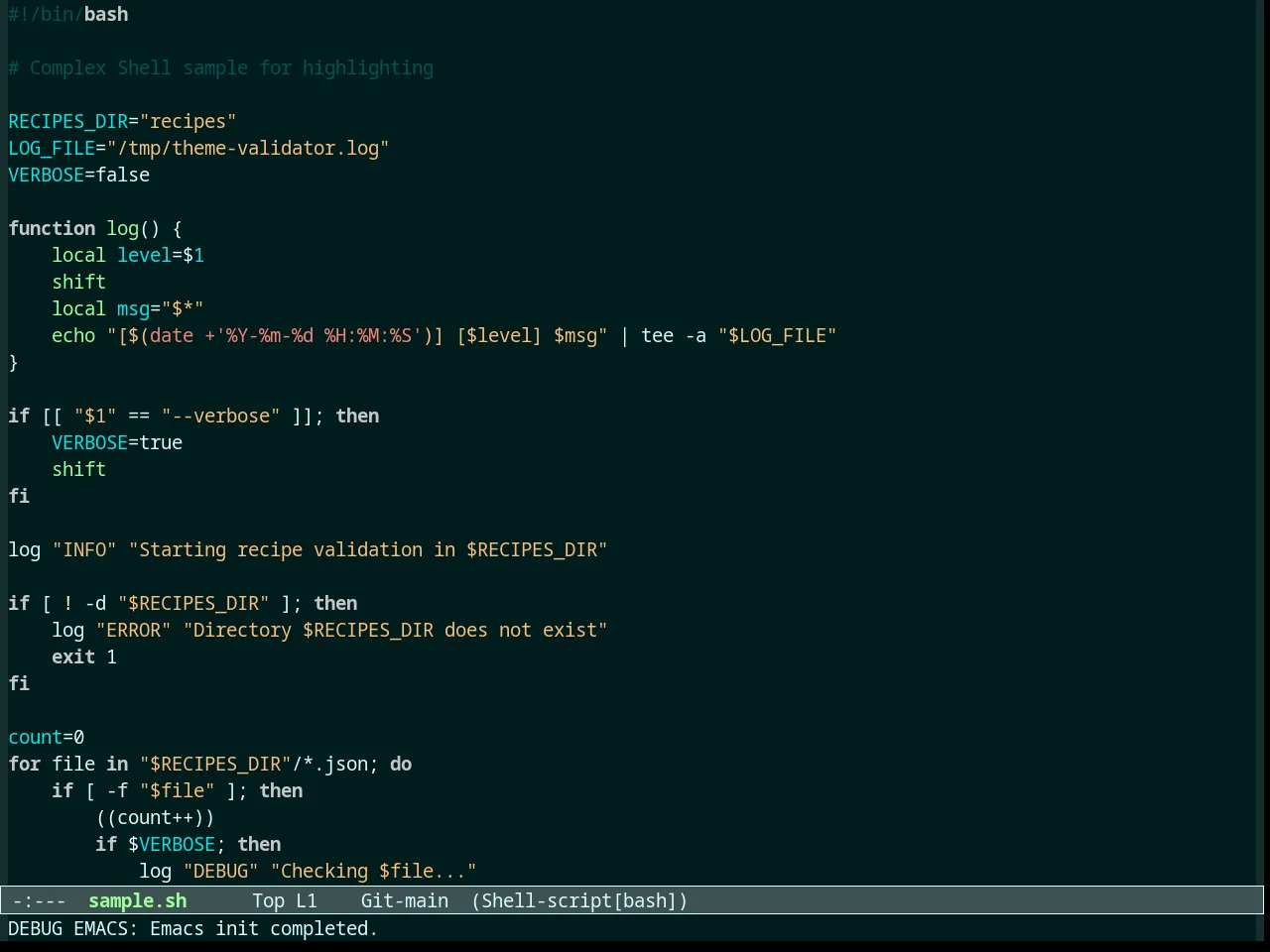Screen dimensions: 1270x952
Task: Click "Directory $RECIPES_DIR does not exist" string
Action: (395, 630)
